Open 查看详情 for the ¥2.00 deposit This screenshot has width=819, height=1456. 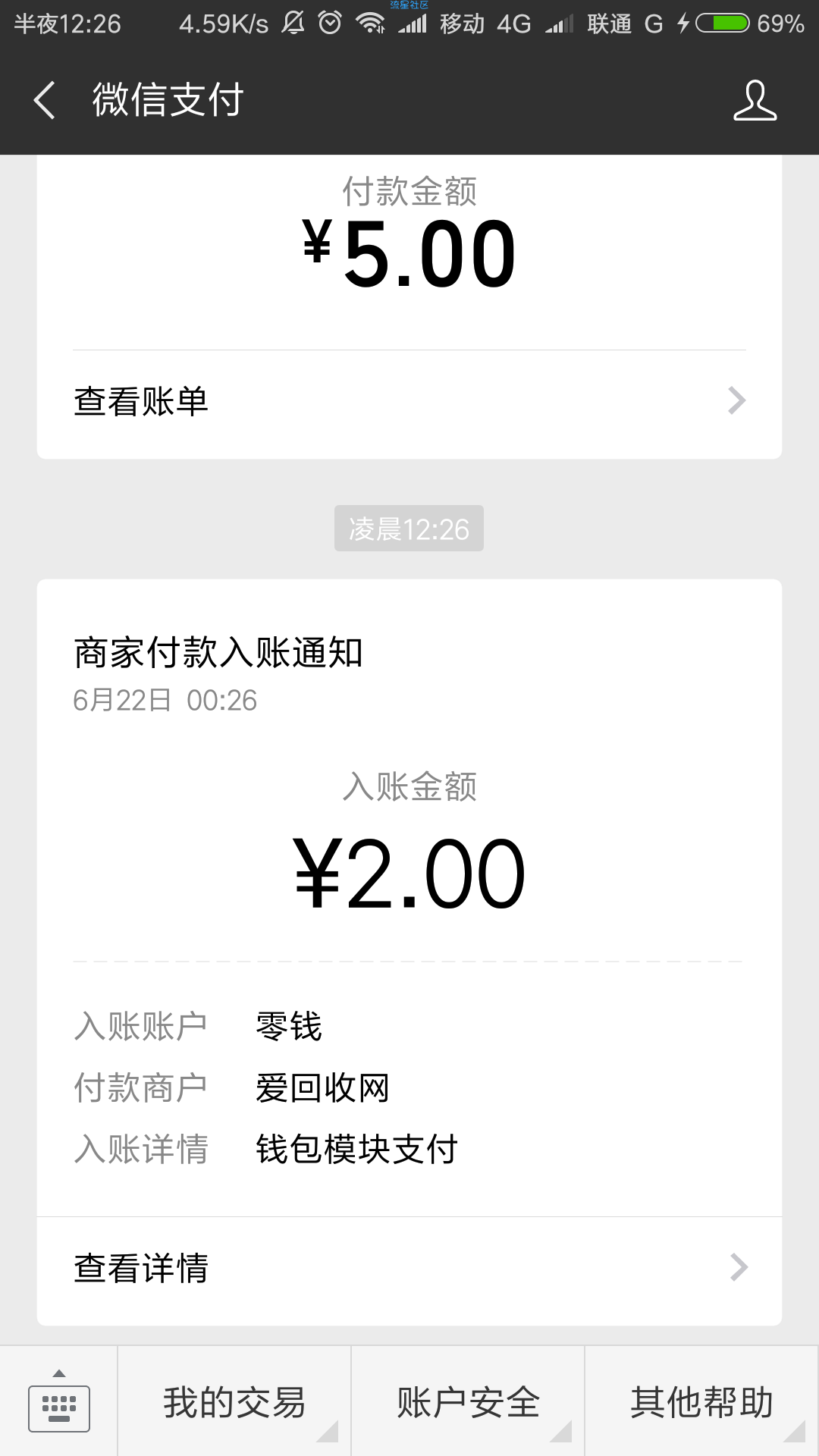tap(409, 1268)
